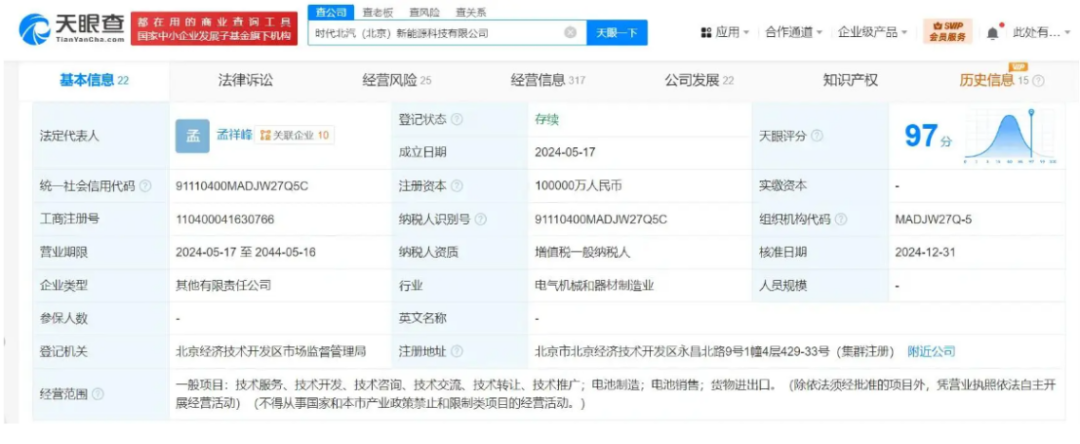Open help icon beside 登记状态
The image size is (1080, 444).
point(457,119)
